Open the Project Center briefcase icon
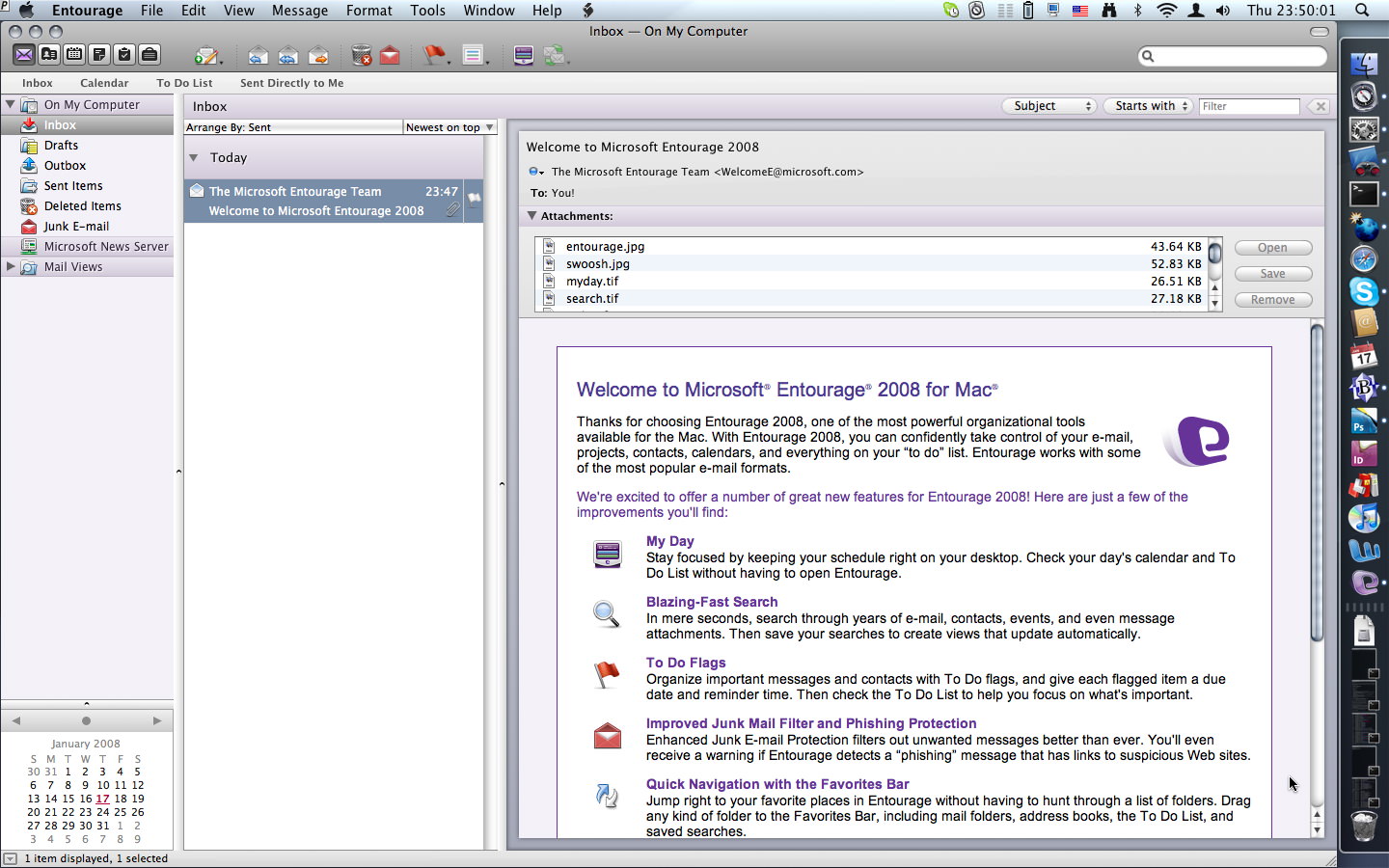Viewport: 1389px width, 868px height. 150,55
